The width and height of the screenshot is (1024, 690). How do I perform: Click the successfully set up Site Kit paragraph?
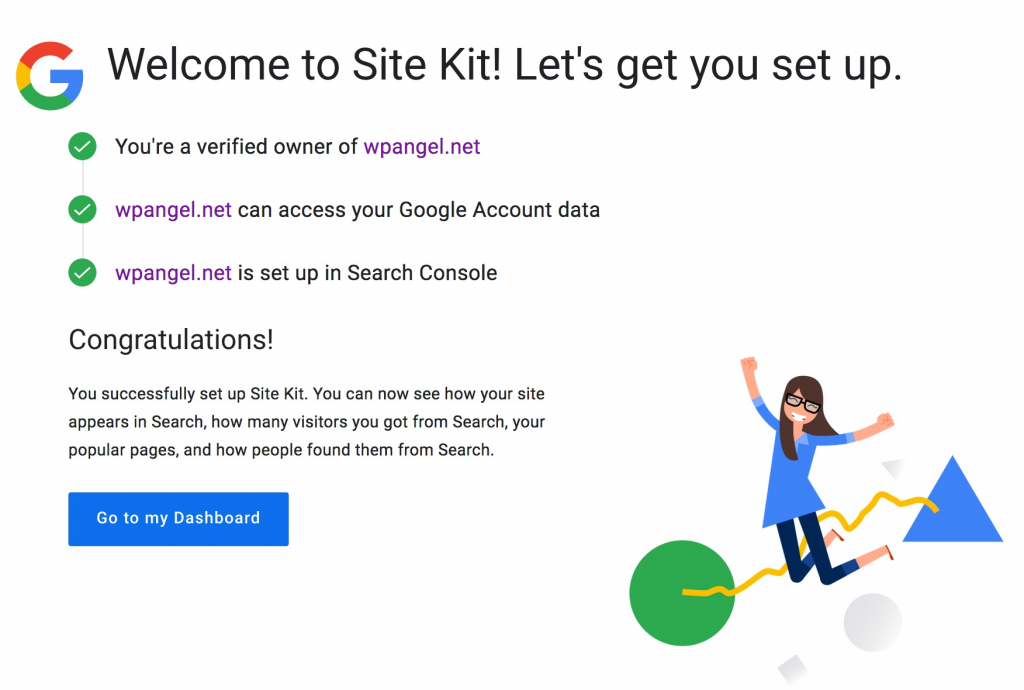[306, 422]
